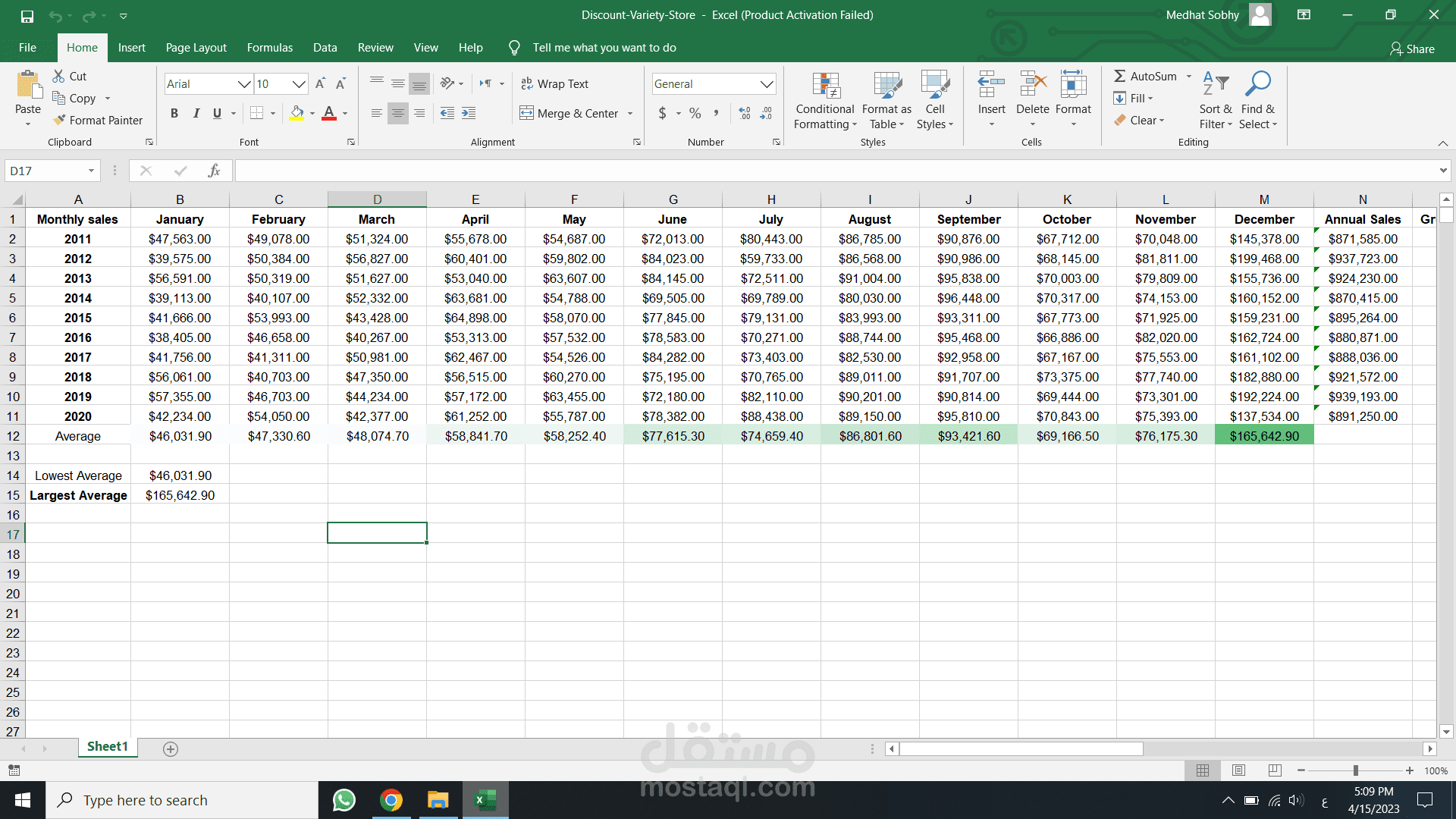Apply the yellow Fill Color swatch
This screenshot has width=1456, height=819.
point(297,114)
